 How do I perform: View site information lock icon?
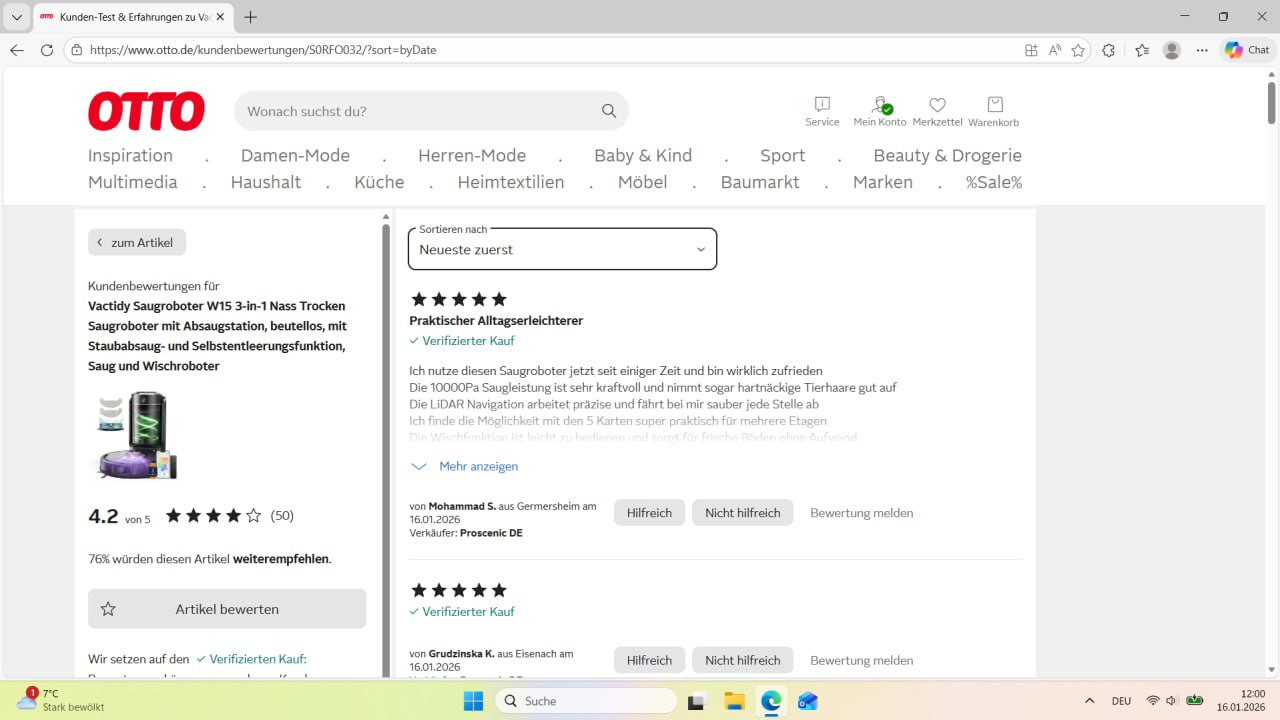[x=77, y=50]
